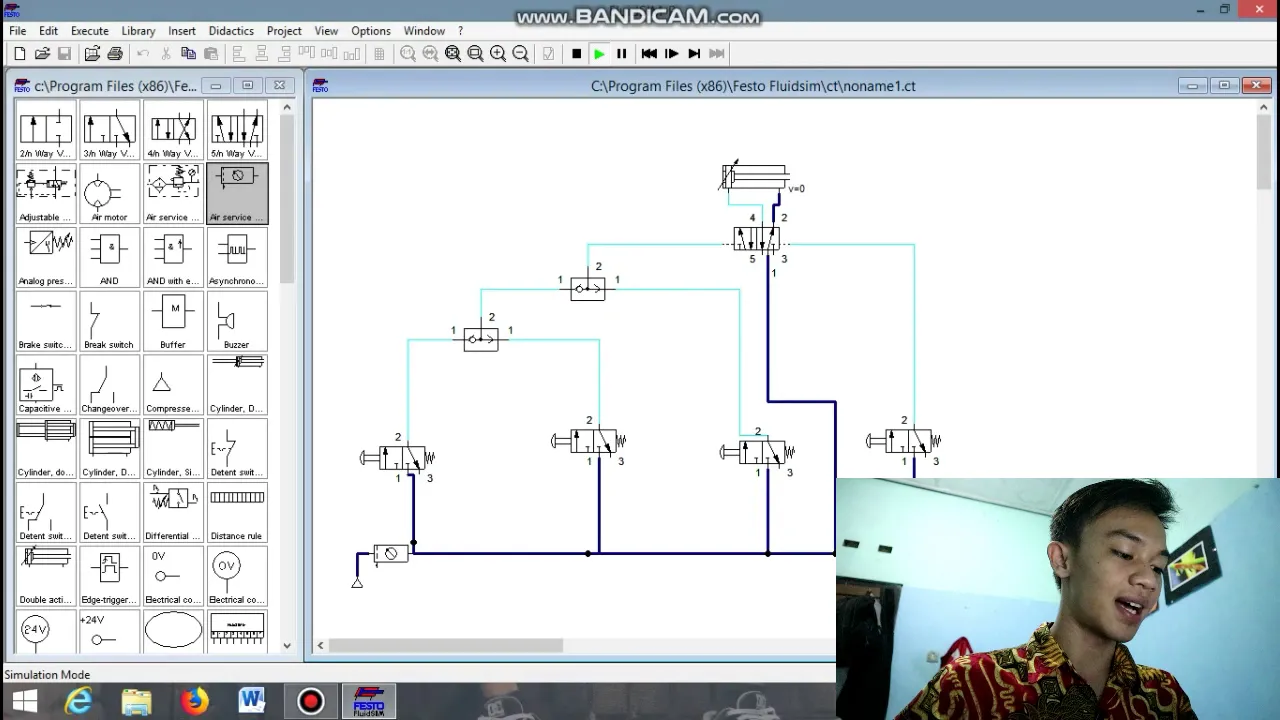The height and width of the screenshot is (720, 1280).
Task: Select the 5/n Way Valve component
Action: [237, 130]
